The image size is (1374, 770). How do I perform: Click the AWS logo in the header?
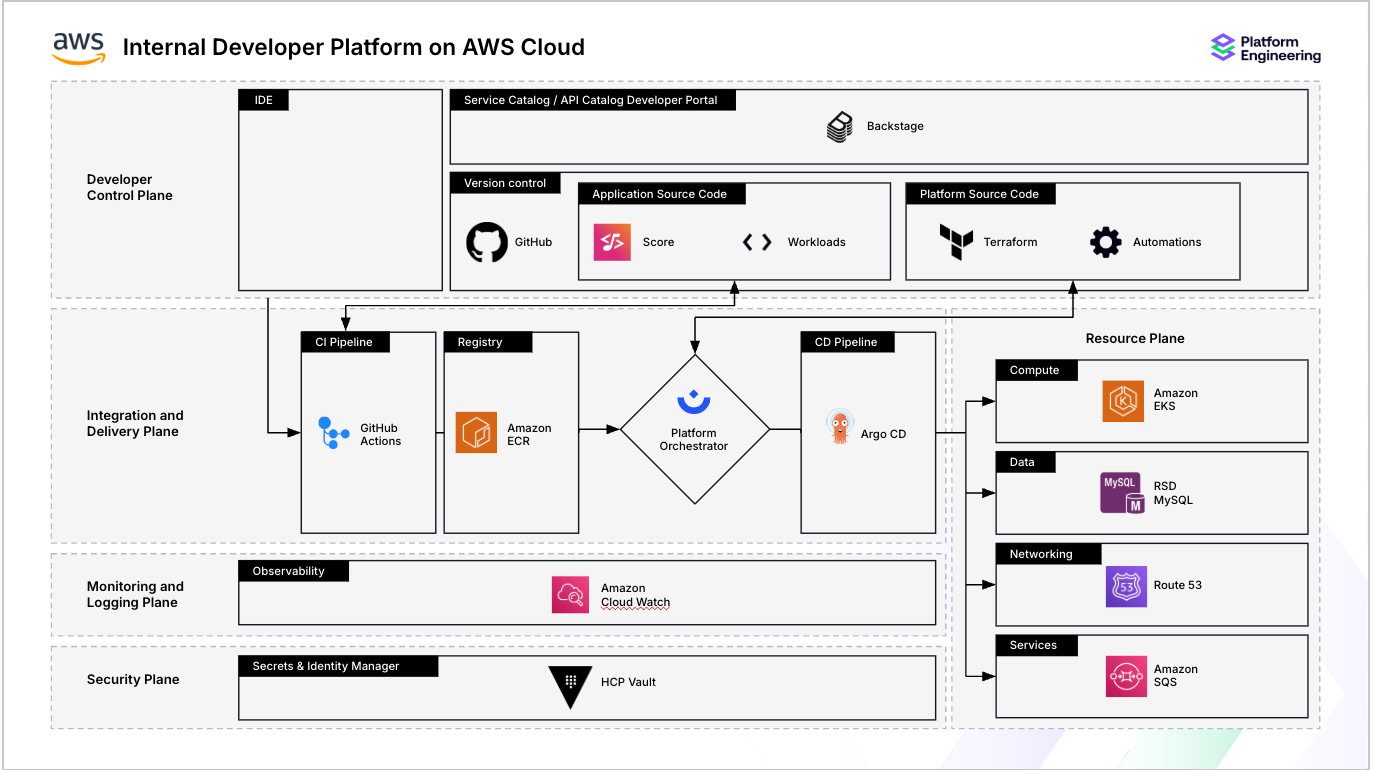coord(79,47)
